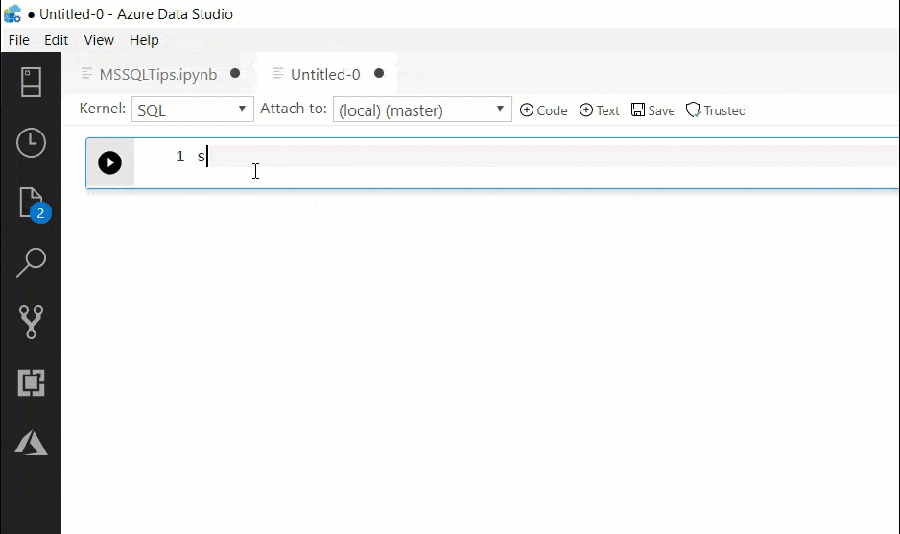Add a new Text cell
900x534 pixels.
pyautogui.click(x=600, y=110)
